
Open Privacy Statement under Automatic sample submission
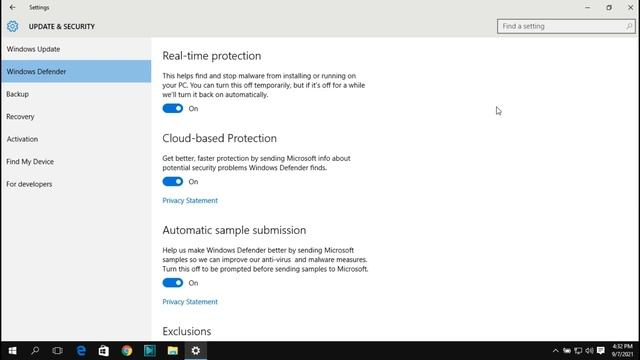click(190, 302)
